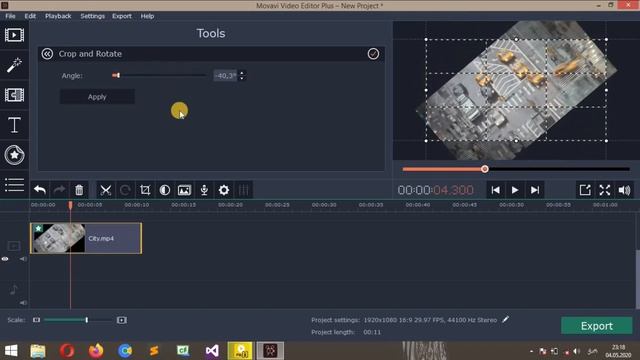Image resolution: width=640 pixels, height=360 pixels.
Task: Open the More tools list tab
Action: (14, 185)
